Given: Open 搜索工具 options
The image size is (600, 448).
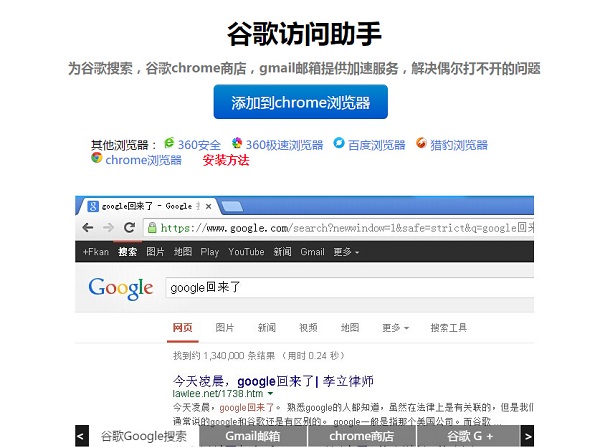Looking at the screenshot, I should pos(449,328).
